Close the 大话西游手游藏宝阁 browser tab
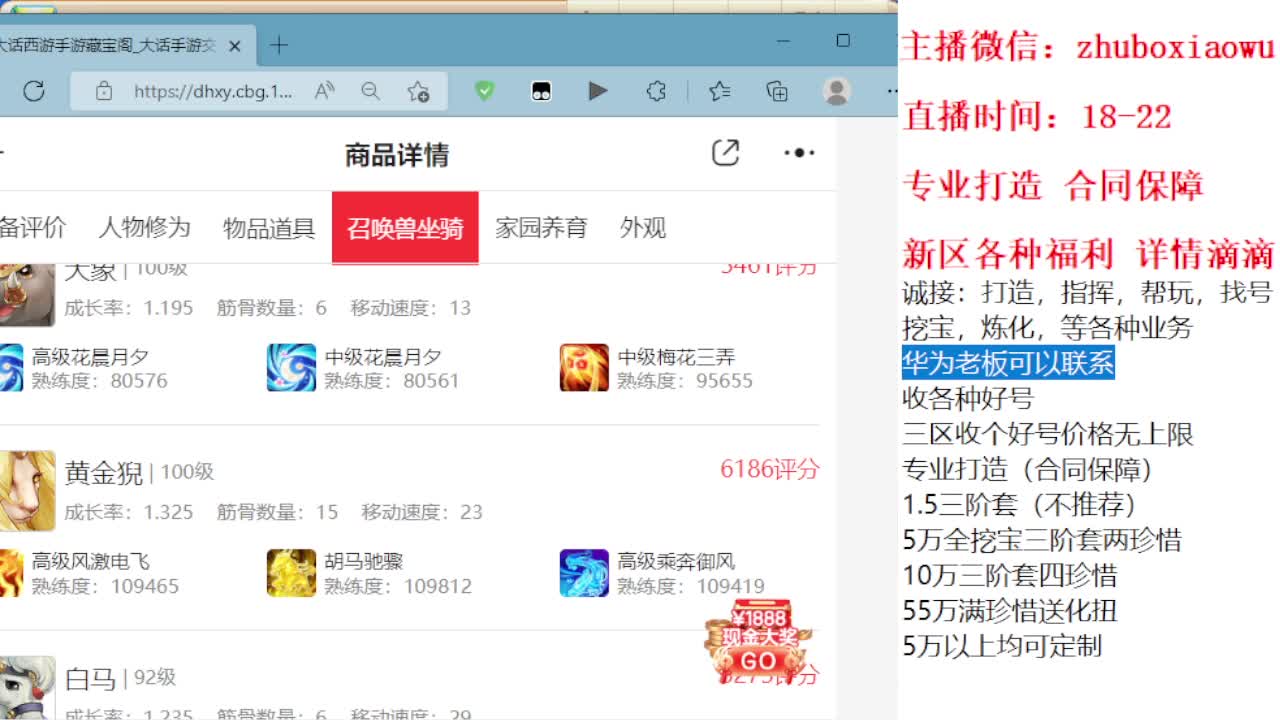This screenshot has width=1280, height=720. click(235, 45)
